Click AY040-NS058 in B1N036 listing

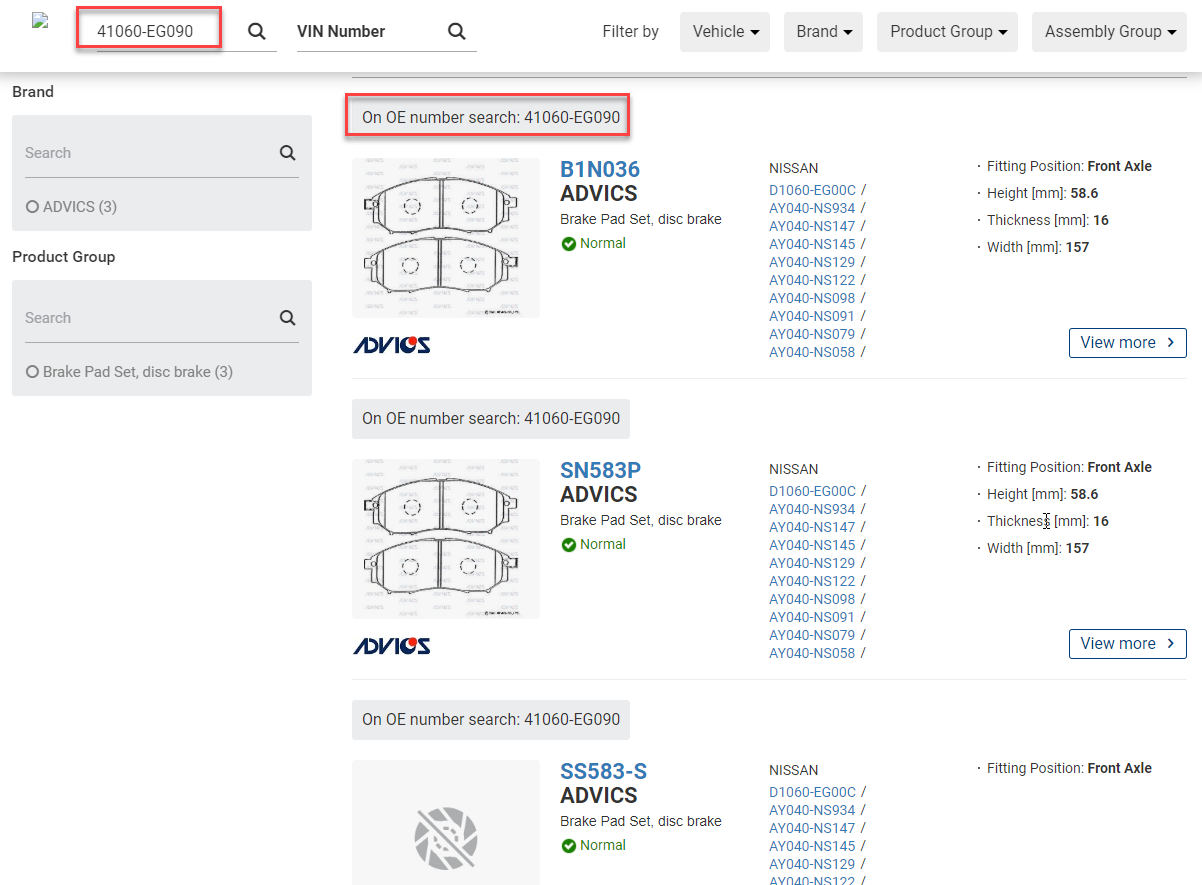point(813,352)
